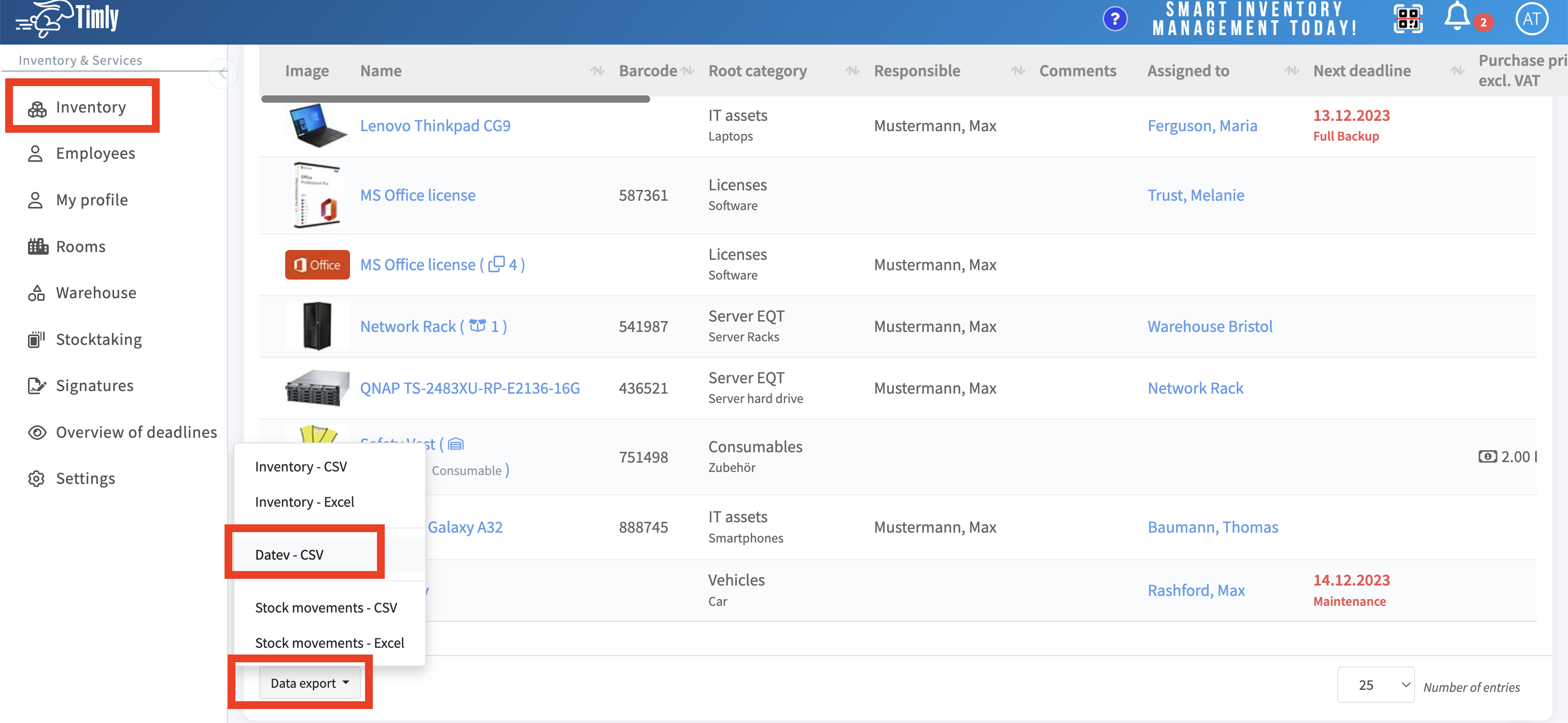Sort by the Responsible column arrows
The image size is (1568, 723).
click(x=1018, y=71)
